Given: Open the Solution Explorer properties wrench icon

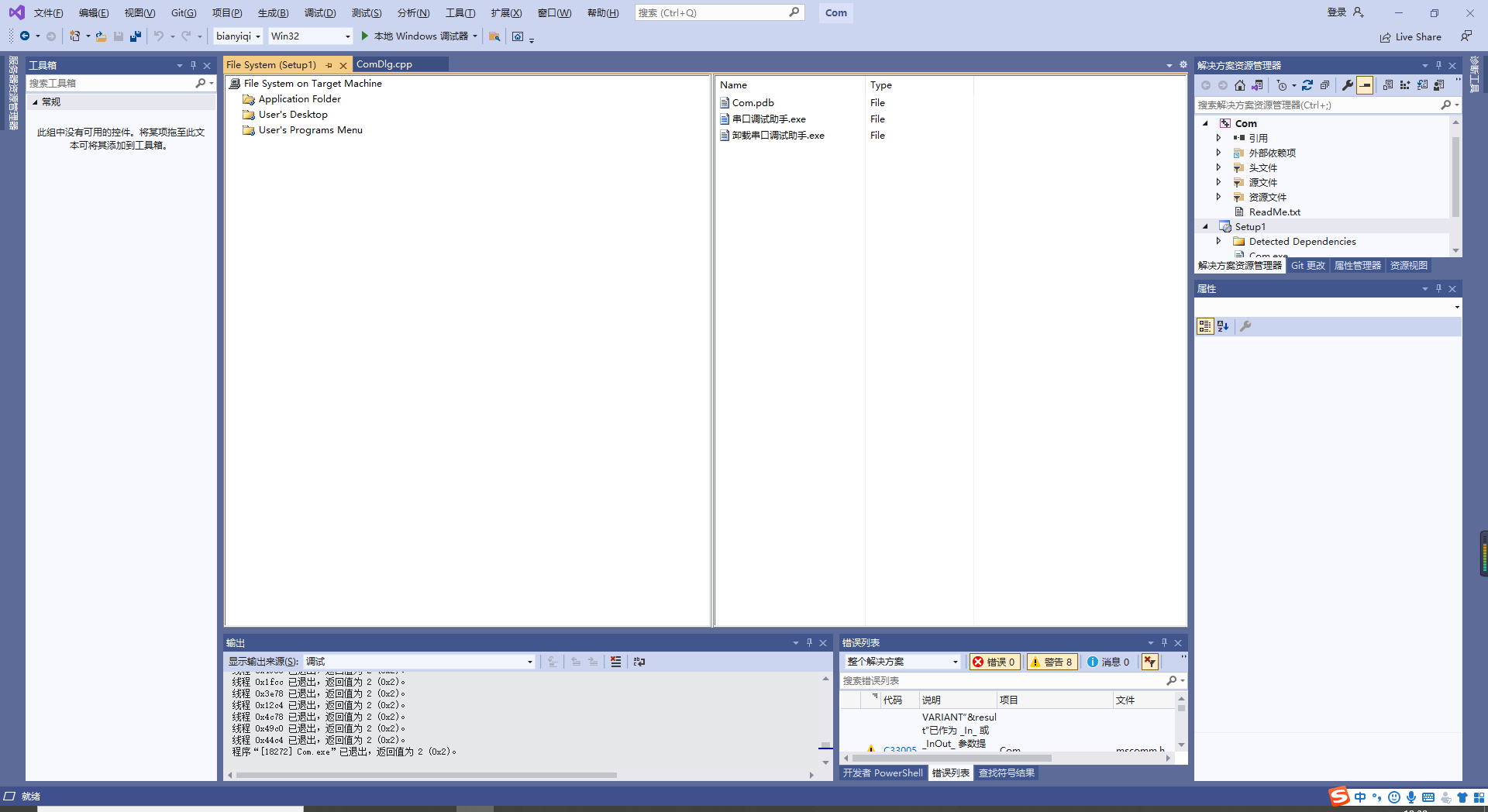Looking at the screenshot, I should click(x=1348, y=85).
